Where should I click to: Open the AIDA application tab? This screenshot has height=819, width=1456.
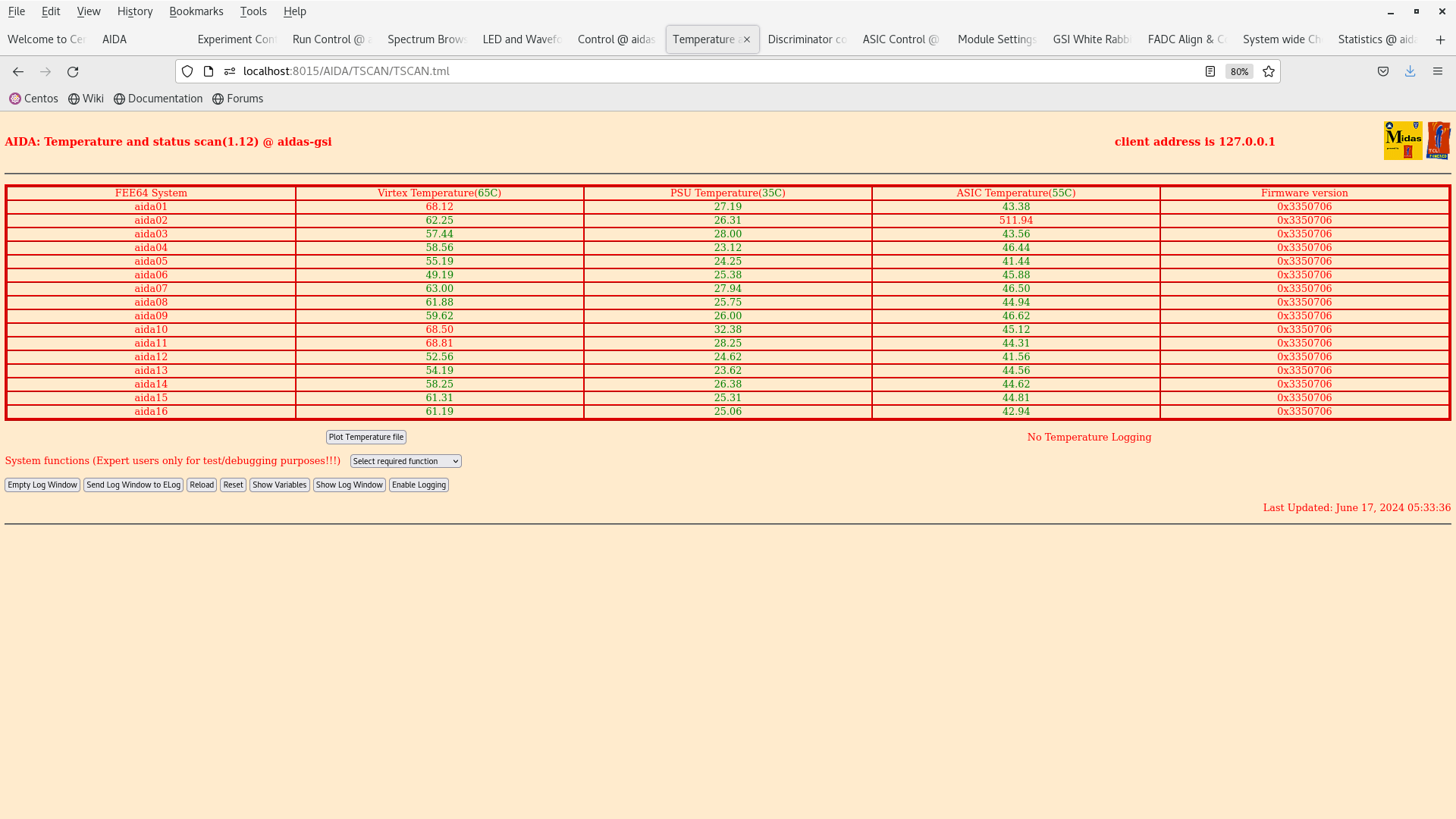pyautogui.click(x=114, y=39)
